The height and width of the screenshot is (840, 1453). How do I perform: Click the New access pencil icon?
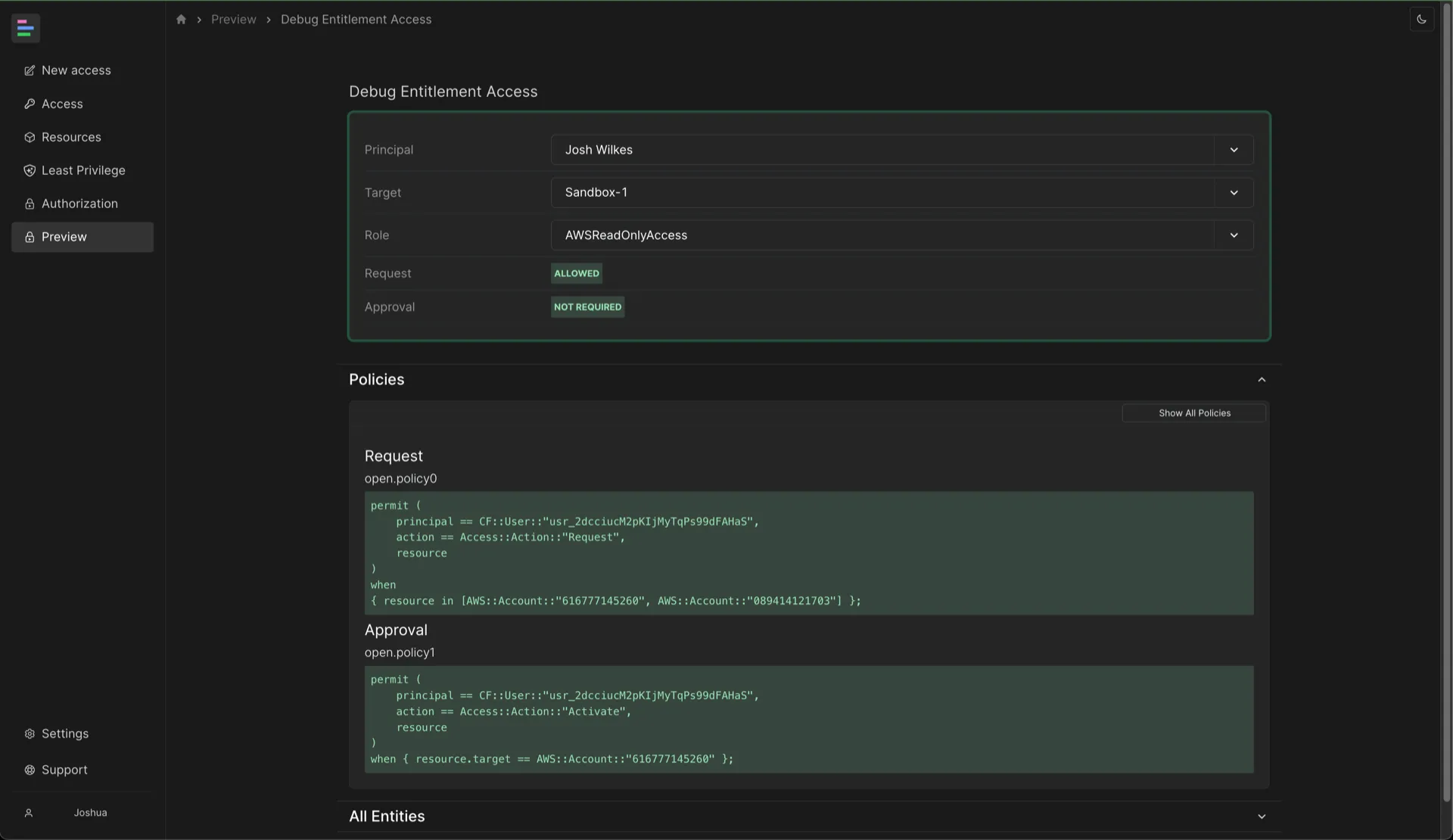point(30,70)
